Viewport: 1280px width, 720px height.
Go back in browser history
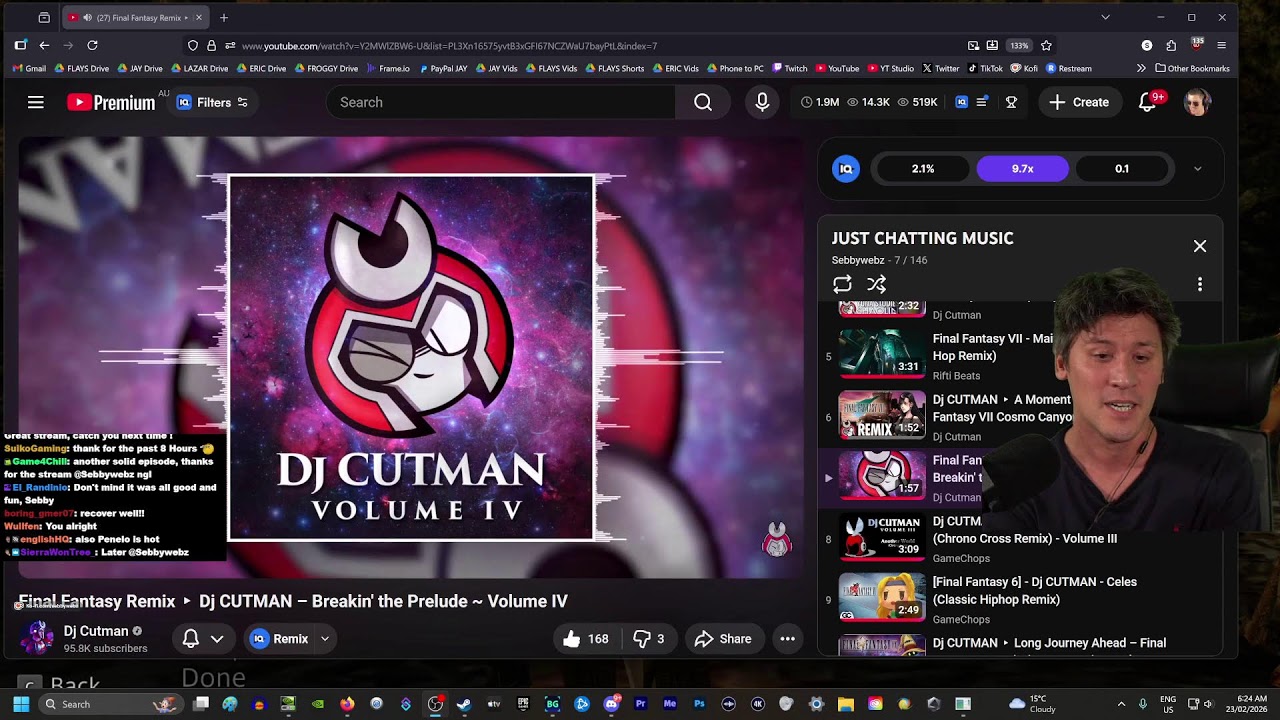point(44,45)
